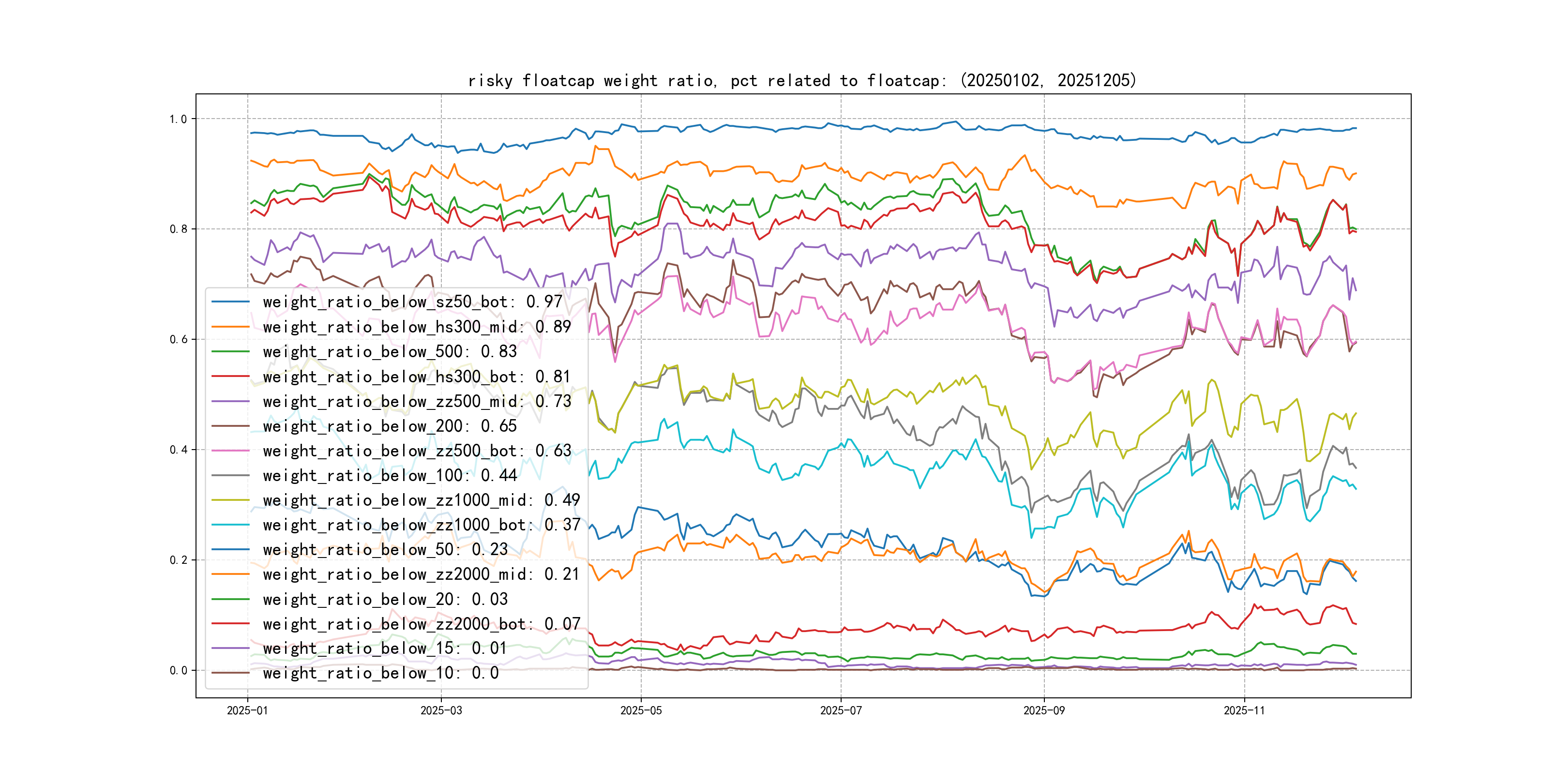Click legend text weight_ratio_below_200

(390, 426)
